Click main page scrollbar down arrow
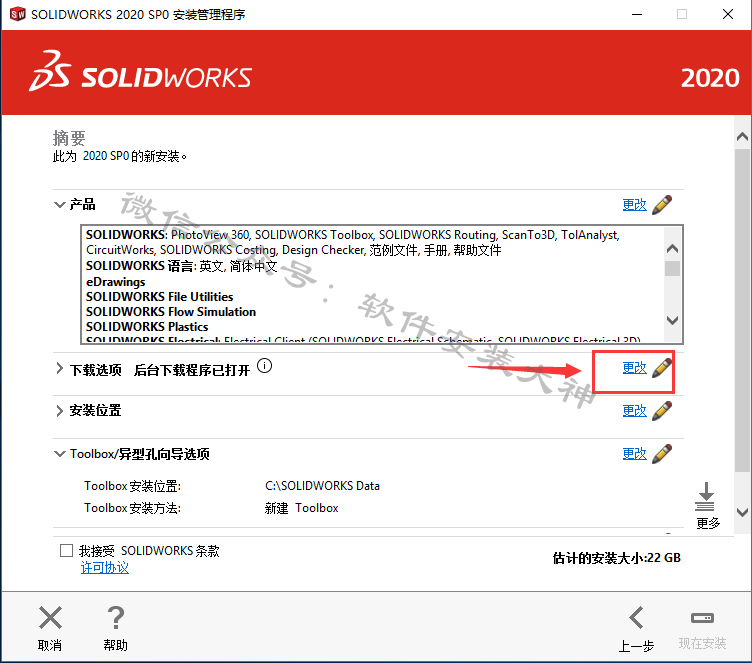The width and height of the screenshot is (752, 663). coord(742,512)
